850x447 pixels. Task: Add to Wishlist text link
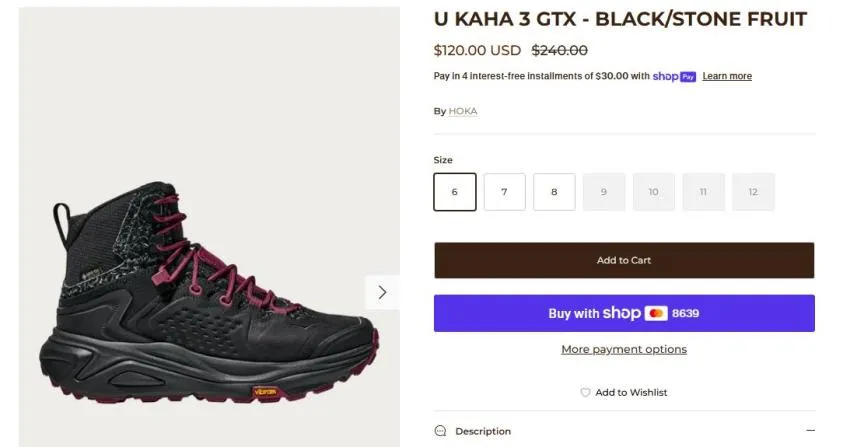click(x=631, y=392)
